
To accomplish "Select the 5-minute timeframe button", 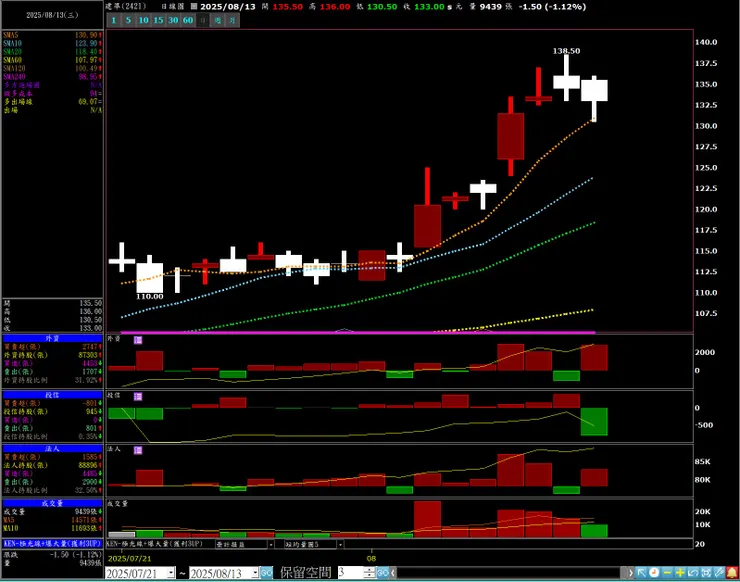I will [128, 20].
